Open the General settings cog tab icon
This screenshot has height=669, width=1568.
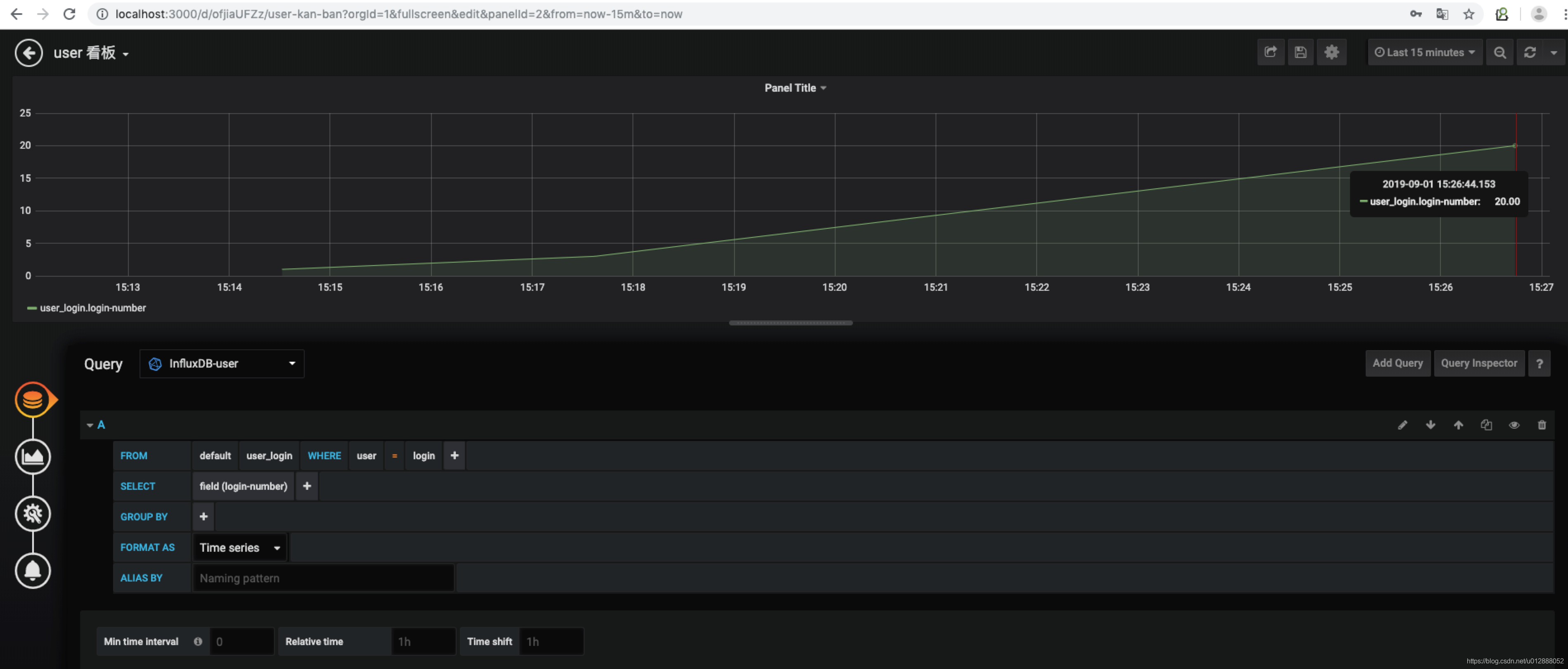33,514
